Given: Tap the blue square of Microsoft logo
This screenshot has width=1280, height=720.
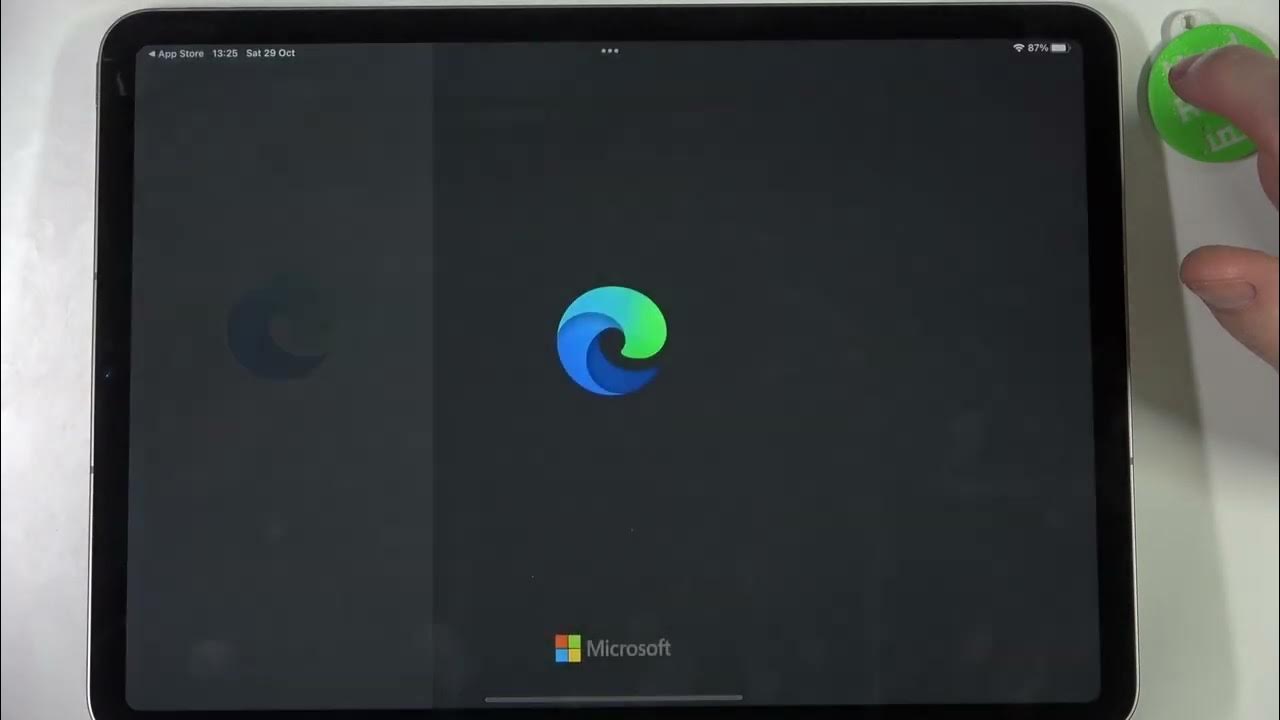Looking at the screenshot, I should pos(561,655).
